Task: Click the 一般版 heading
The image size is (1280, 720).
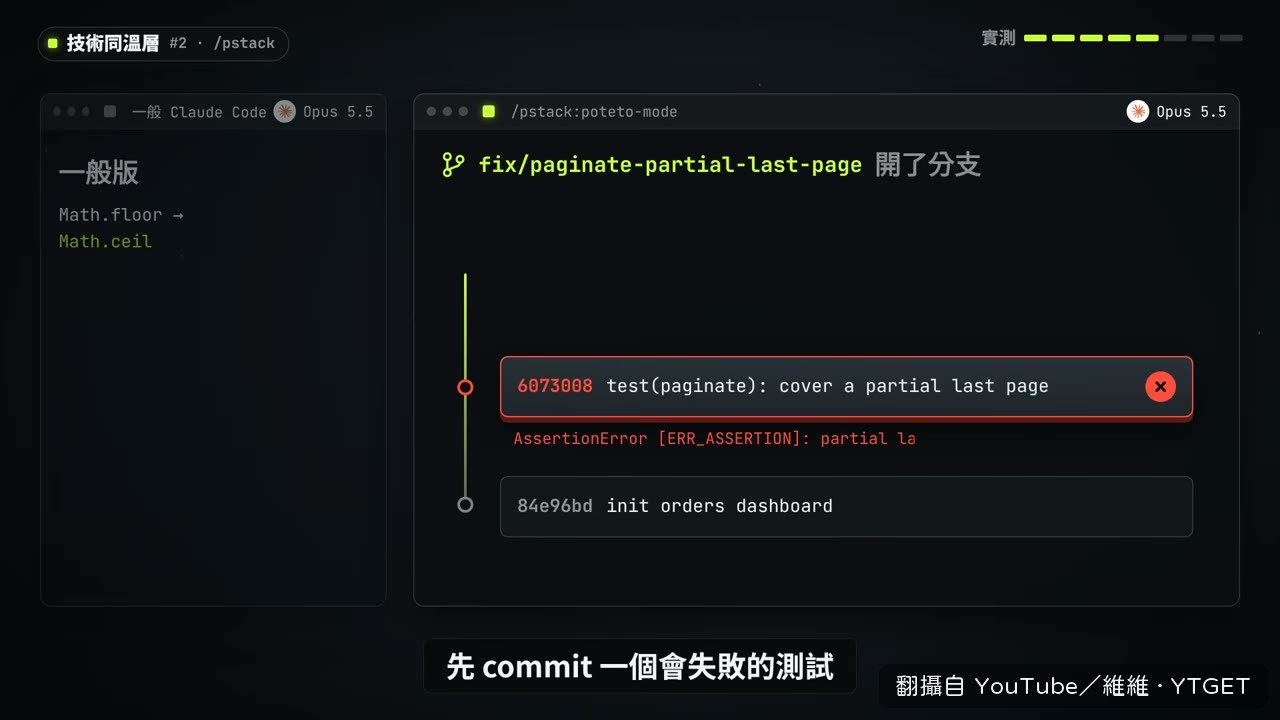Action: [98, 172]
